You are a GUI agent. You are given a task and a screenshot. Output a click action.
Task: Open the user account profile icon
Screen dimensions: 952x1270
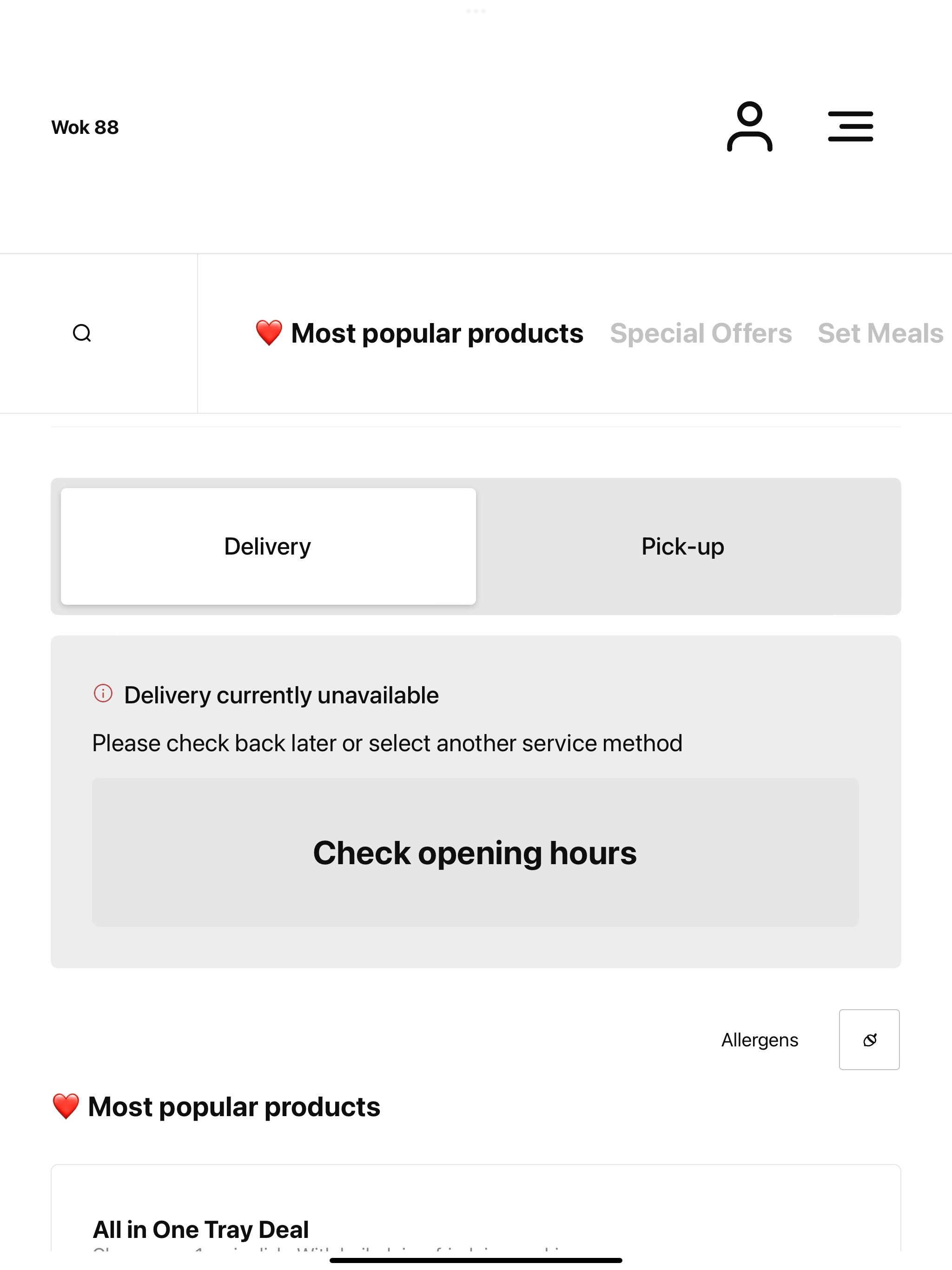coord(749,127)
